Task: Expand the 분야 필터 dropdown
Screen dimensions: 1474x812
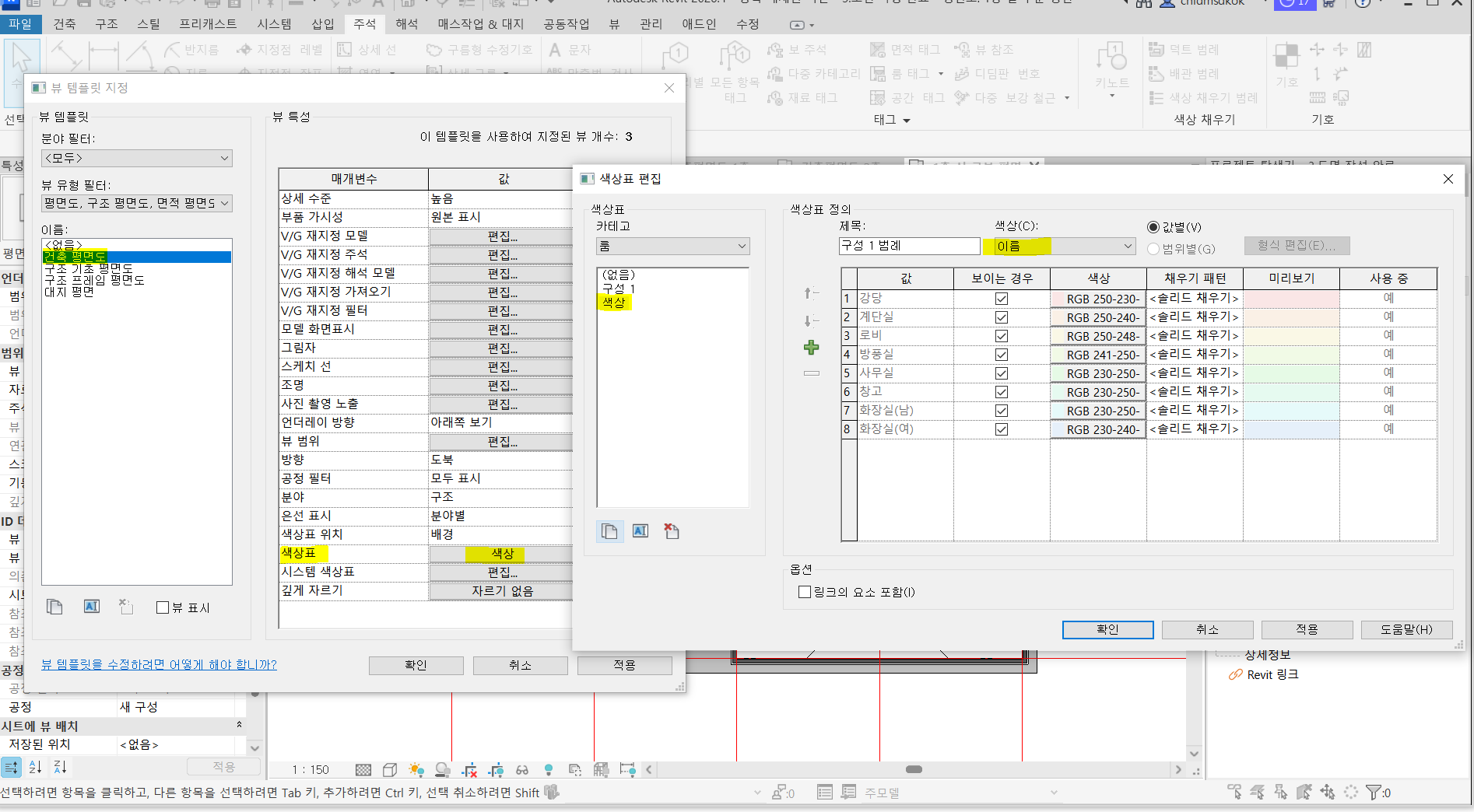Action: click(136, 159)
